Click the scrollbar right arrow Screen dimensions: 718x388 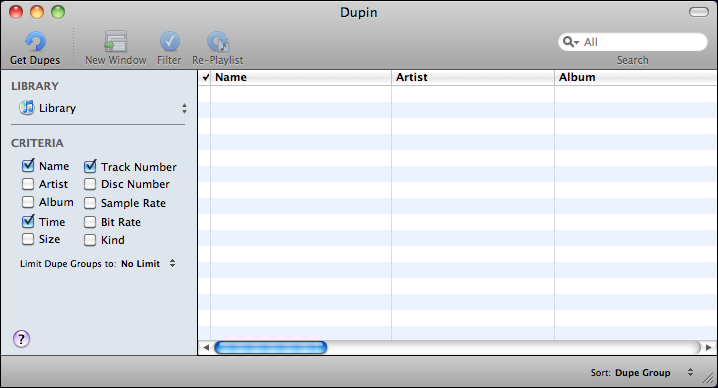708,348
